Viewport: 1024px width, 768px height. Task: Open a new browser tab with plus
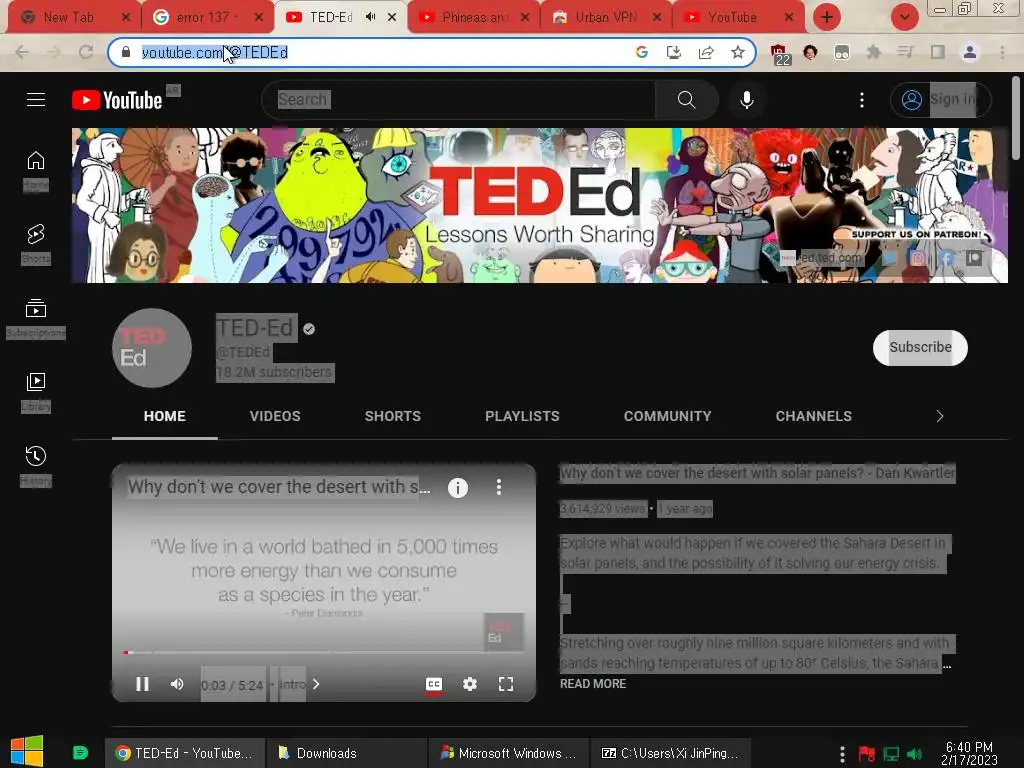tap(827, 18)
